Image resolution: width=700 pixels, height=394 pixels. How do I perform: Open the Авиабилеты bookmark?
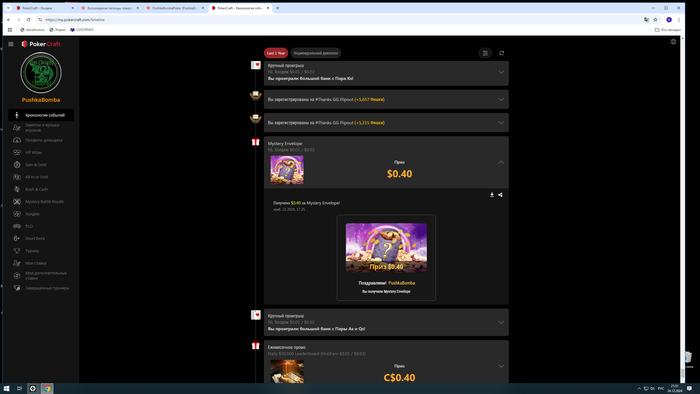coord(32,30)
